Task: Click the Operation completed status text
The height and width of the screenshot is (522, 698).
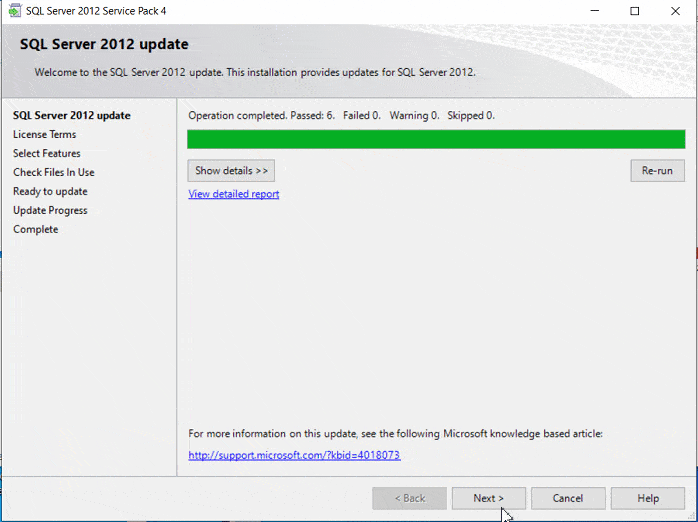Action: coord(341,116)
